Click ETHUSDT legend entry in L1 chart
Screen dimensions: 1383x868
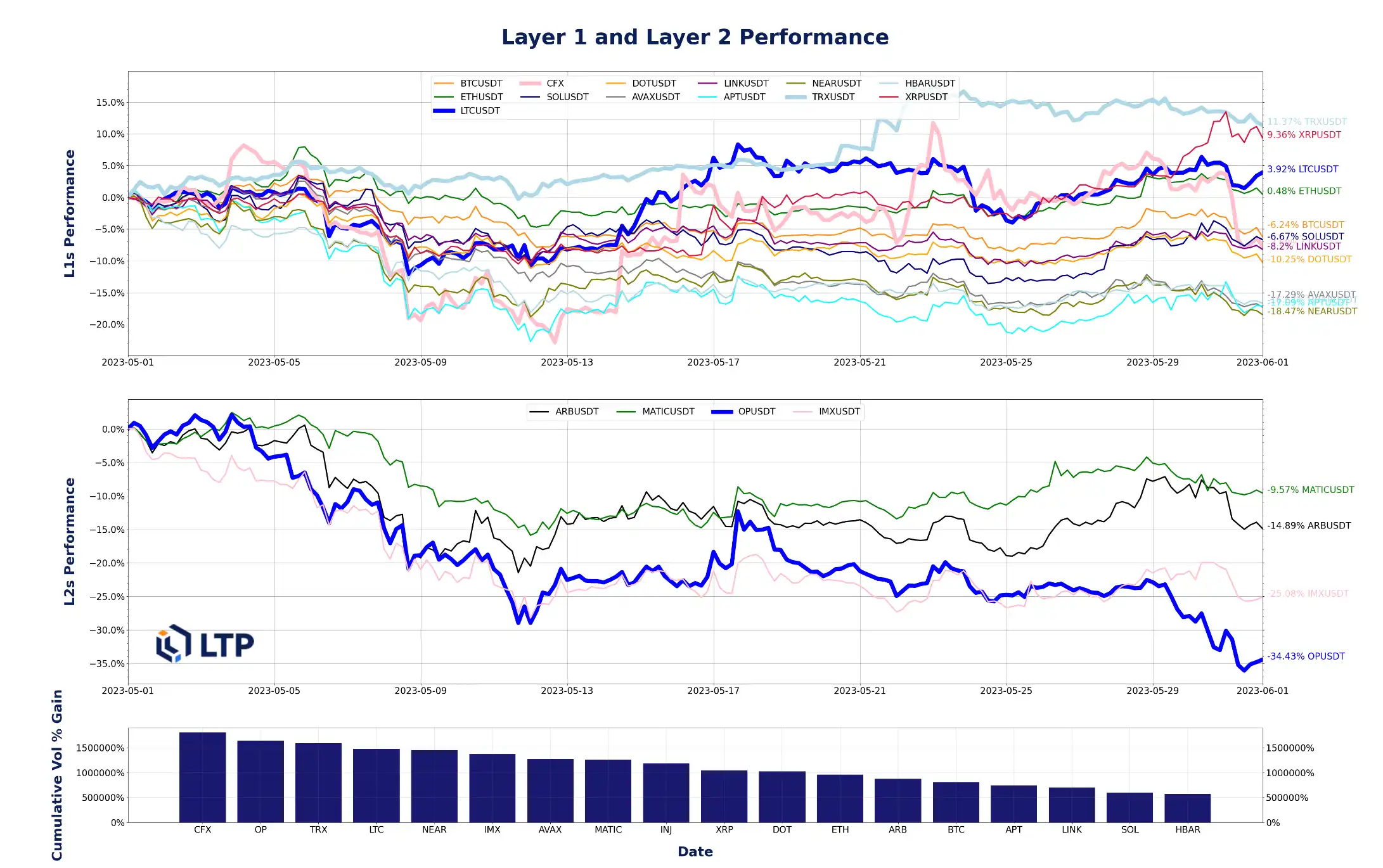[x=468, y=97]
